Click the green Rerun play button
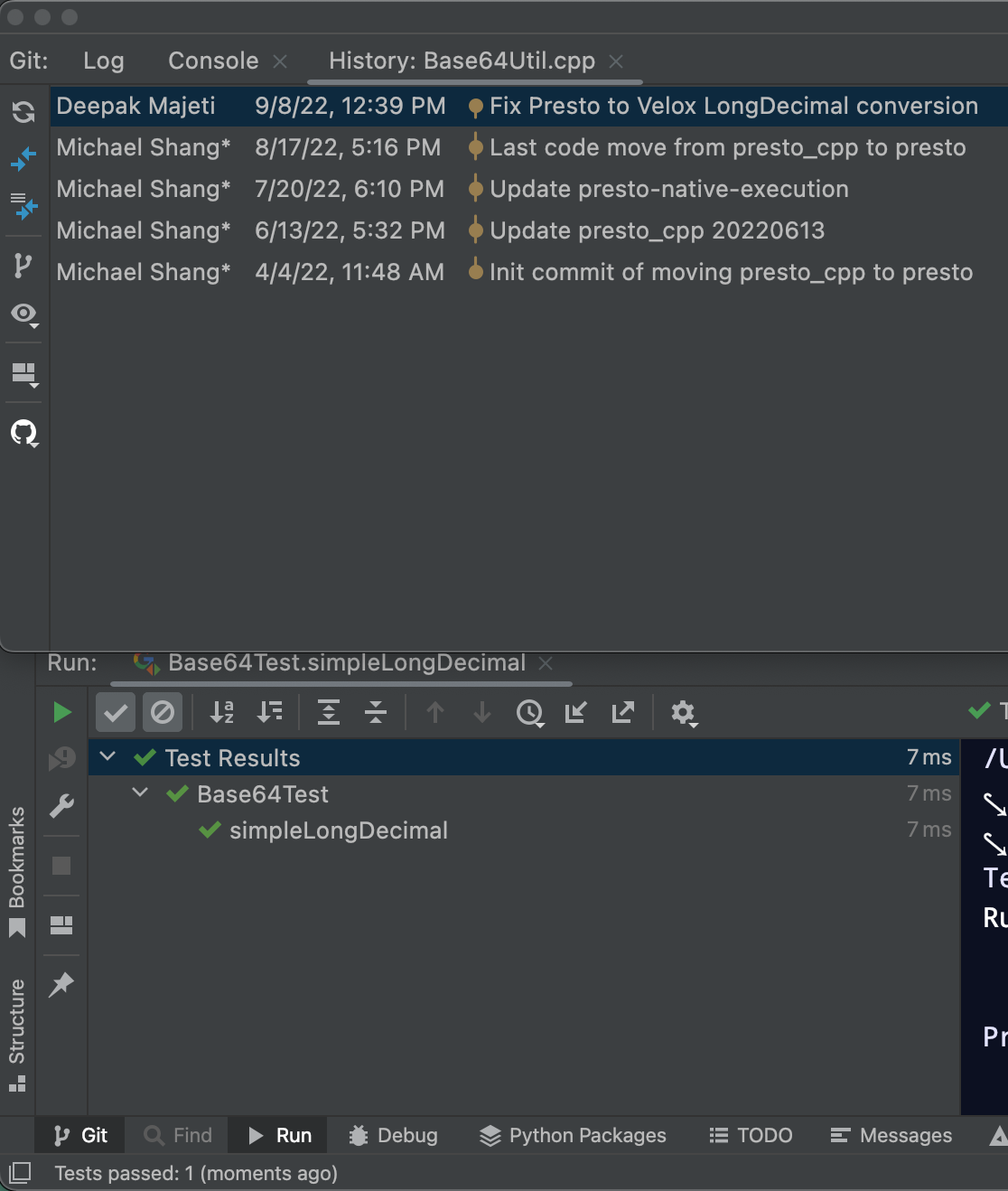This screenshot has width=1008, height=1191. click(61, 713)
